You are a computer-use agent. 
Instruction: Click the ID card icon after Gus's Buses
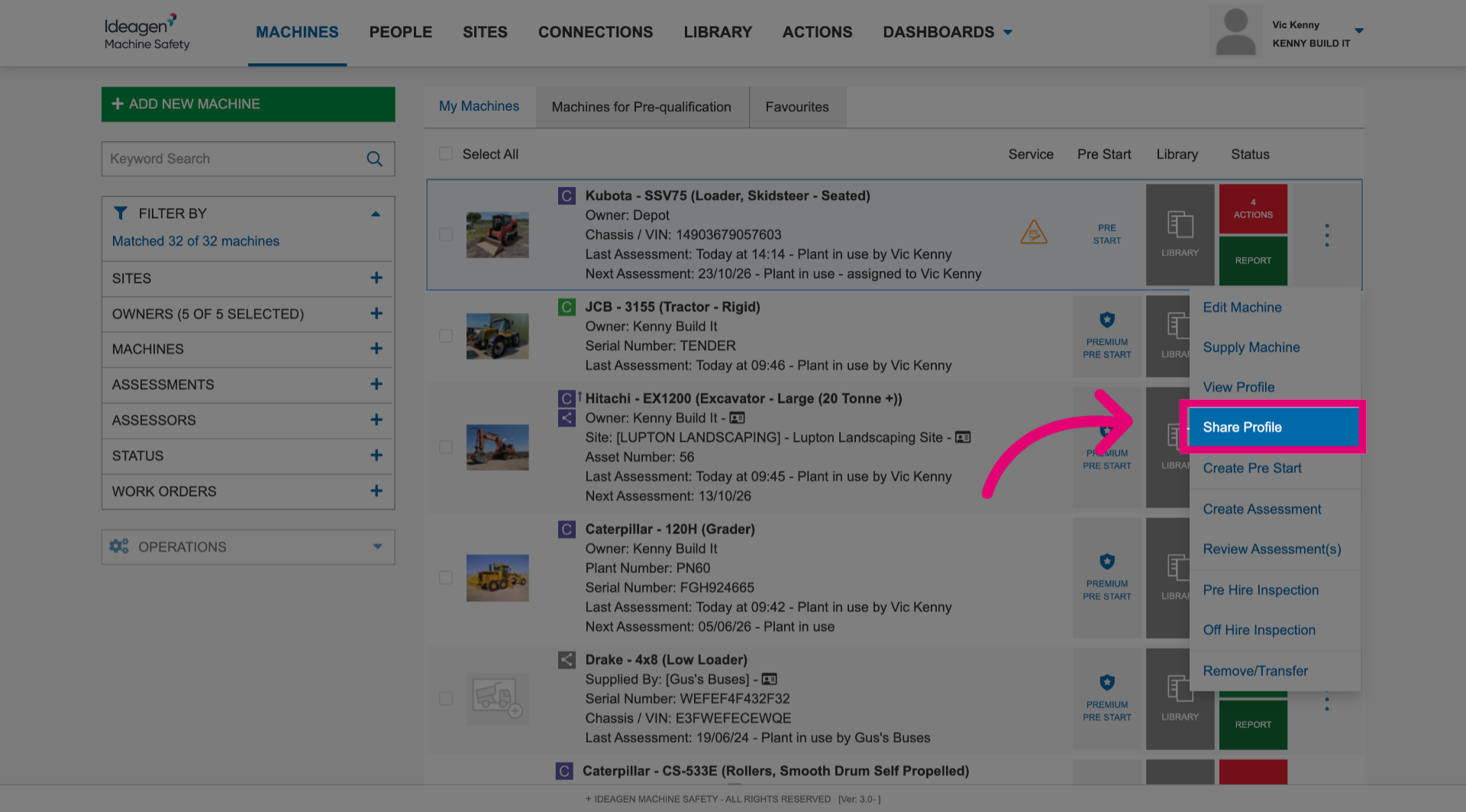click(769, 679)
